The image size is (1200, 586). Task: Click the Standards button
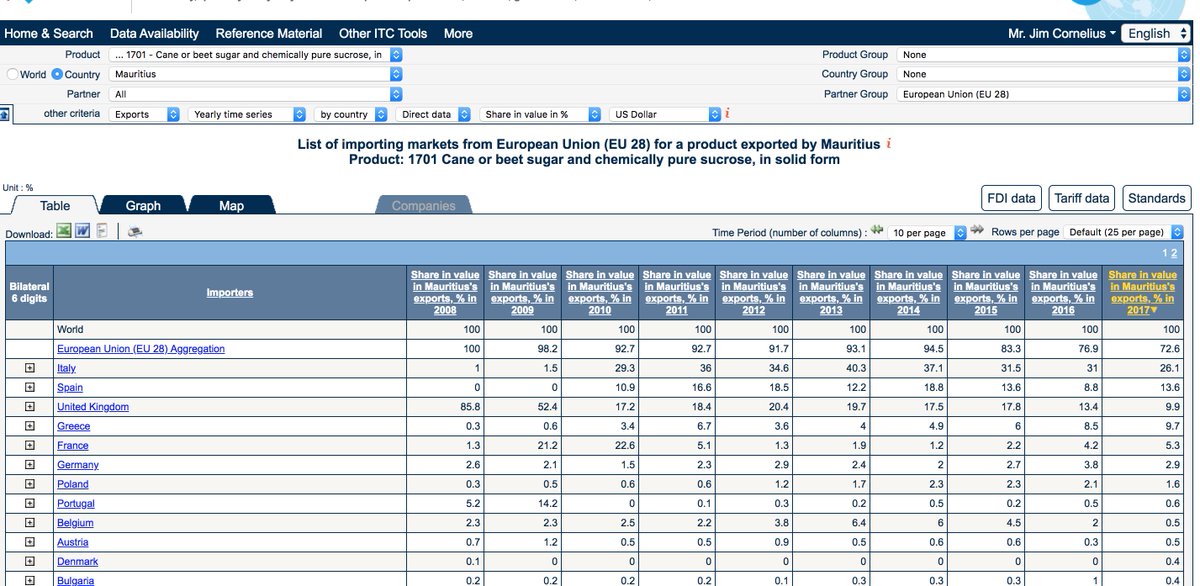point(1156,198)
